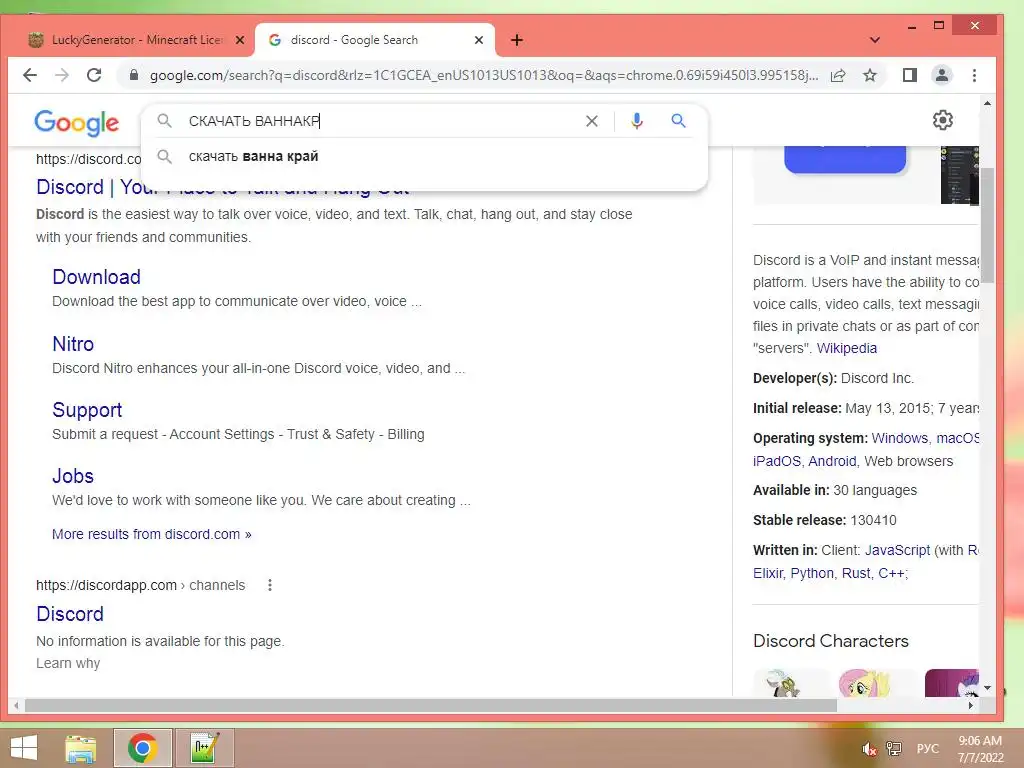The width and height of the screenshot is (1024, 768).
Task: Open the Nitro sitelink
Action: (73, 344)
